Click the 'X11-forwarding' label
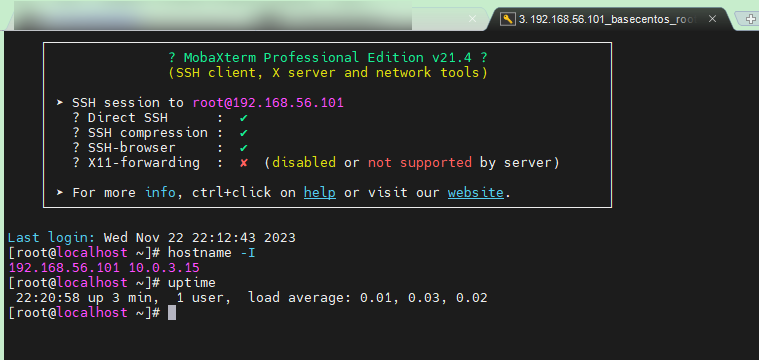 tap(144, 163)
